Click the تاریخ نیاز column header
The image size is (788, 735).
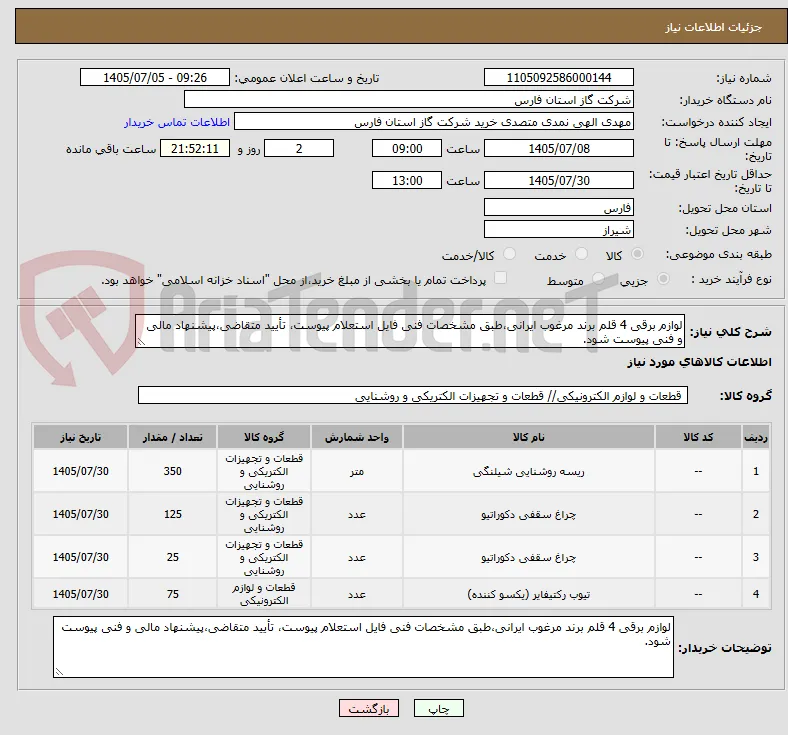(80, 437)
